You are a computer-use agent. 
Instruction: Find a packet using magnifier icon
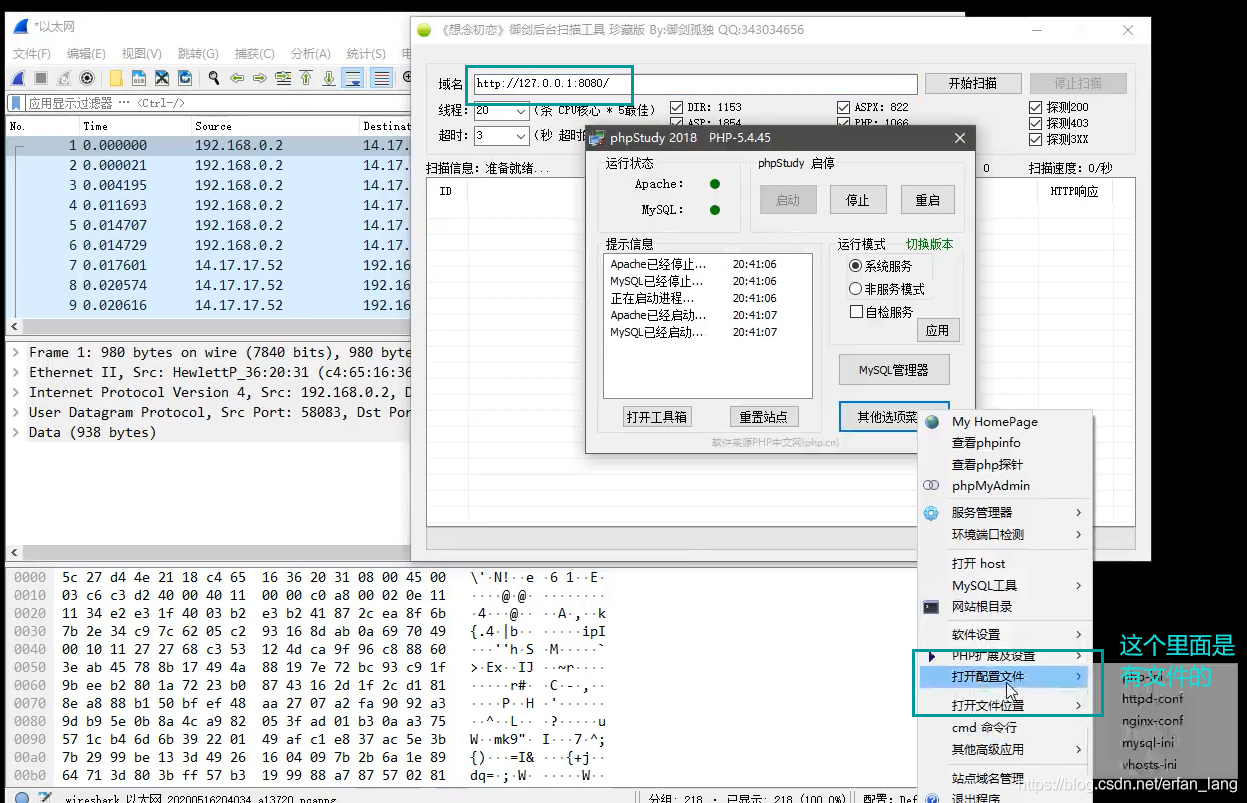pos(214,77)
